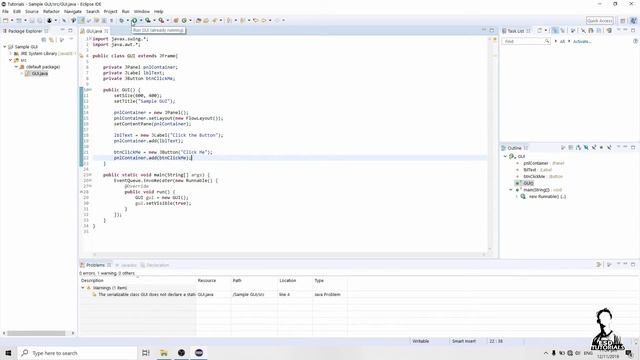
Task: Click the Open Type toolbar icon
Action: click(198, 20)
